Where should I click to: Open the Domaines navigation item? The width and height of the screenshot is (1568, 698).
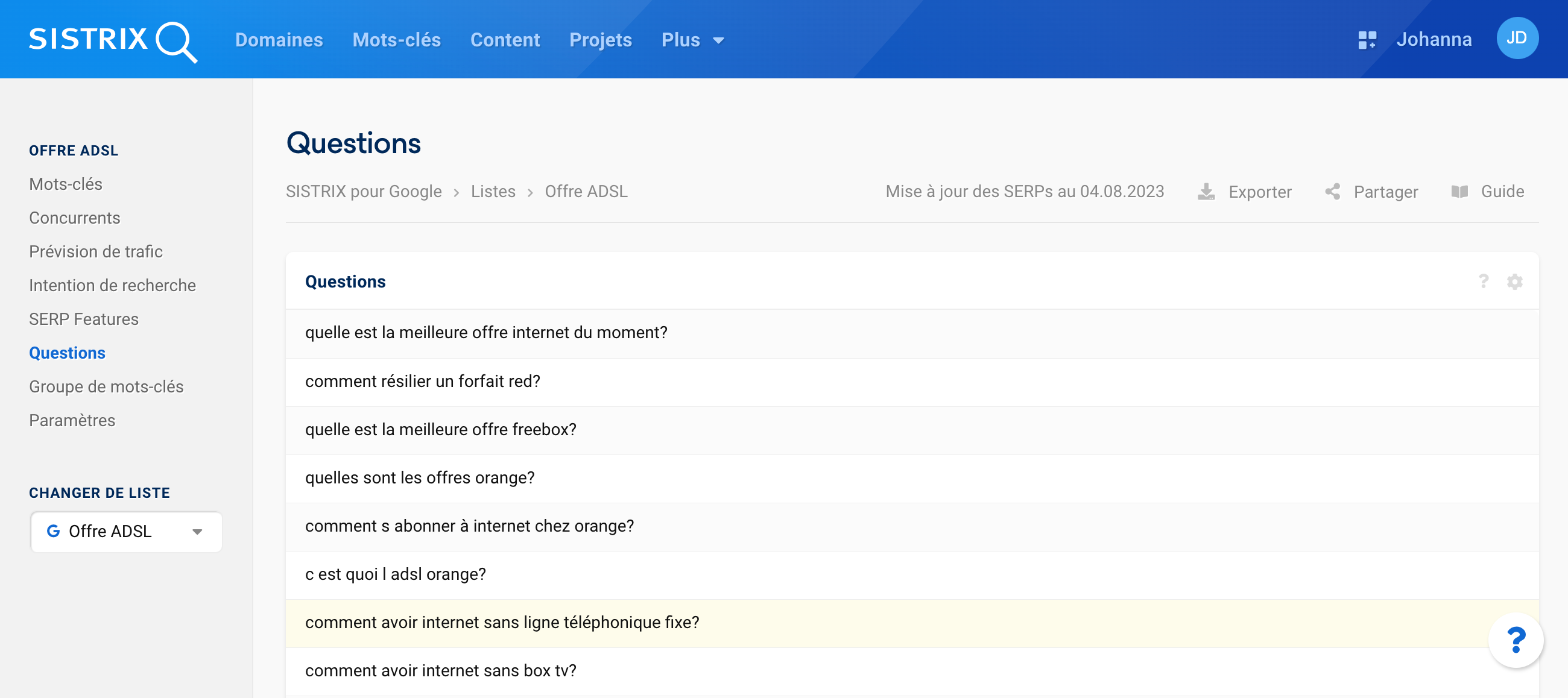(279, 40)
